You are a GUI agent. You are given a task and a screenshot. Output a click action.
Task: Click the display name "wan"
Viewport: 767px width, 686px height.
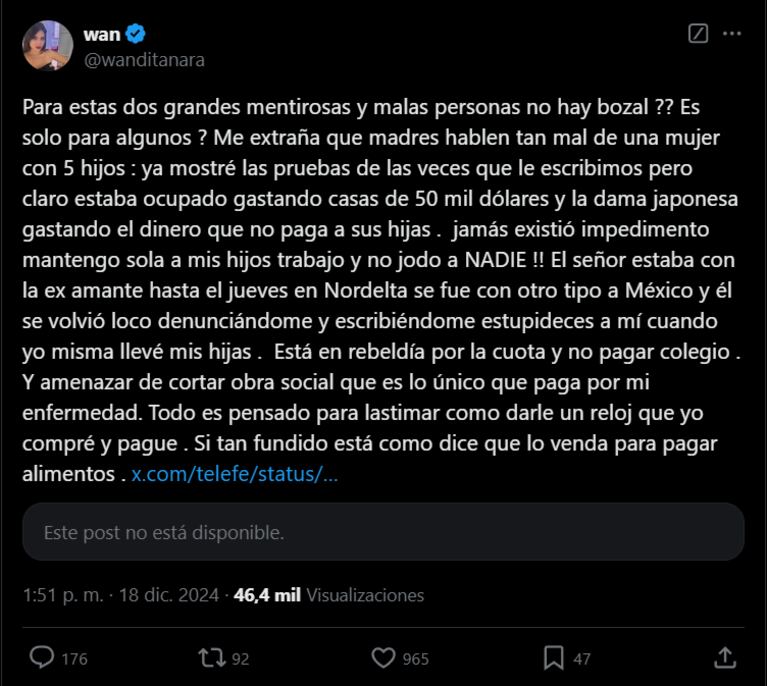pos(101,34)
